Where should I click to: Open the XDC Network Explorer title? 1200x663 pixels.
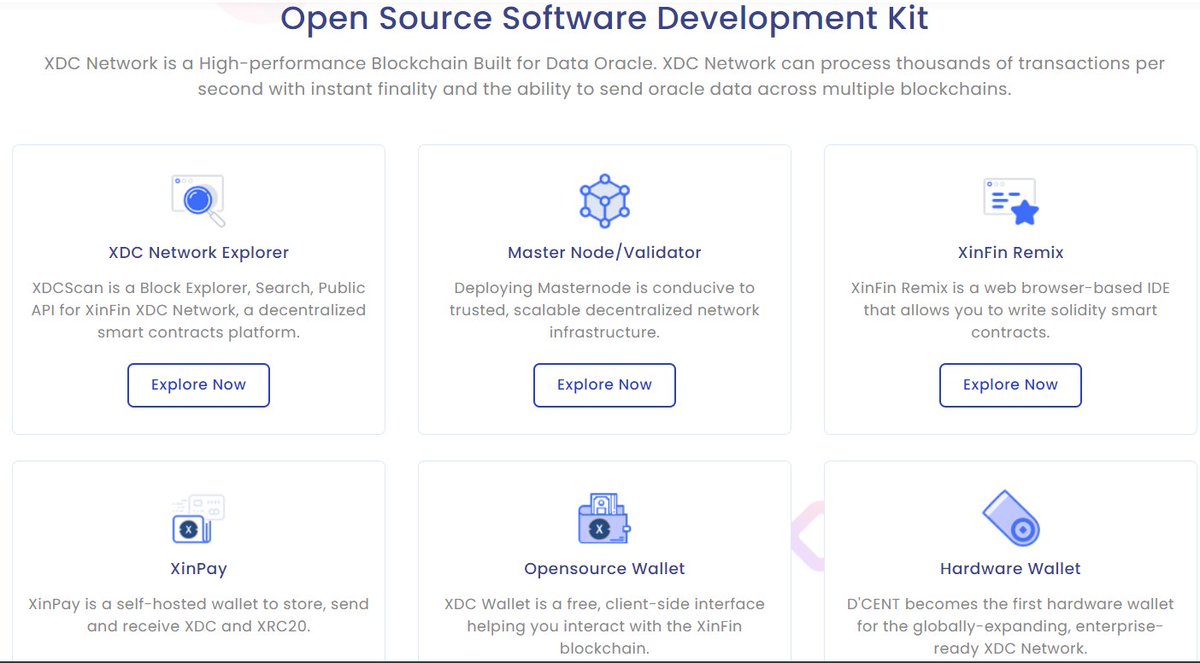(x=198, y=252)
